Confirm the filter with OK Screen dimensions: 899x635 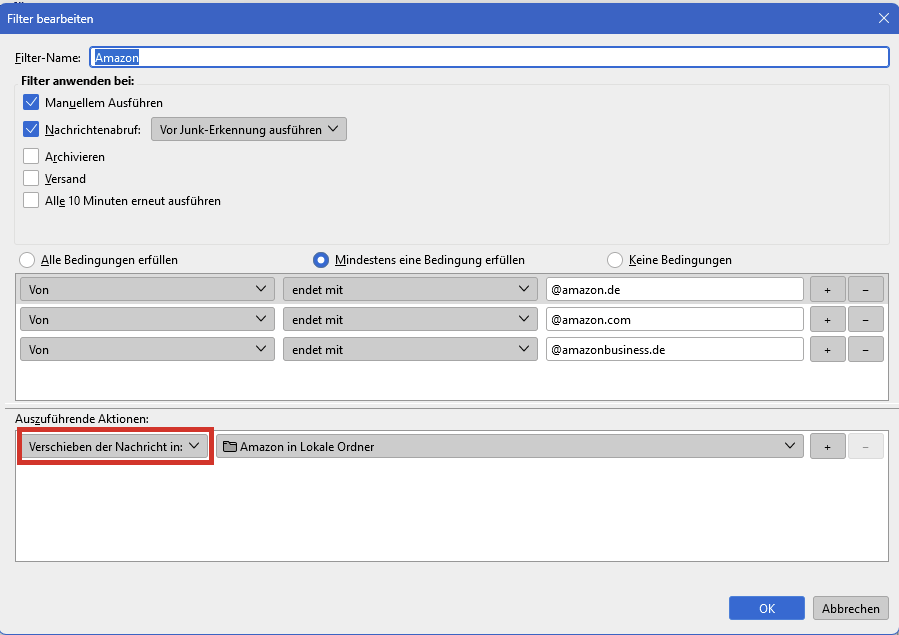(x=766, y=608)
